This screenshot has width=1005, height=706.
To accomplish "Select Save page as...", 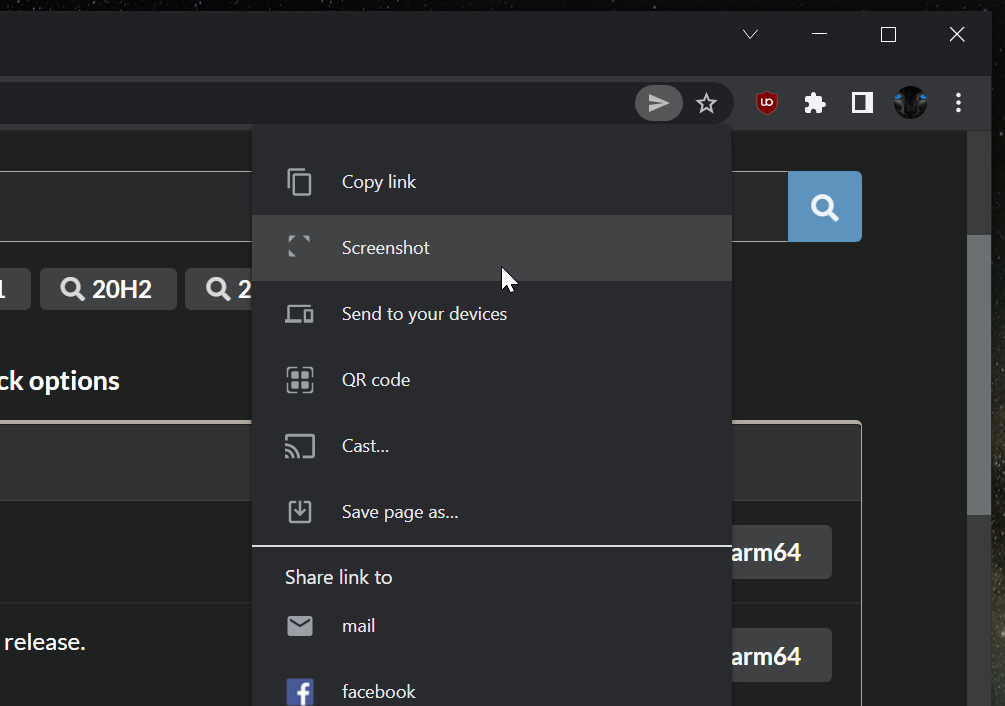I will pos(399,511).
